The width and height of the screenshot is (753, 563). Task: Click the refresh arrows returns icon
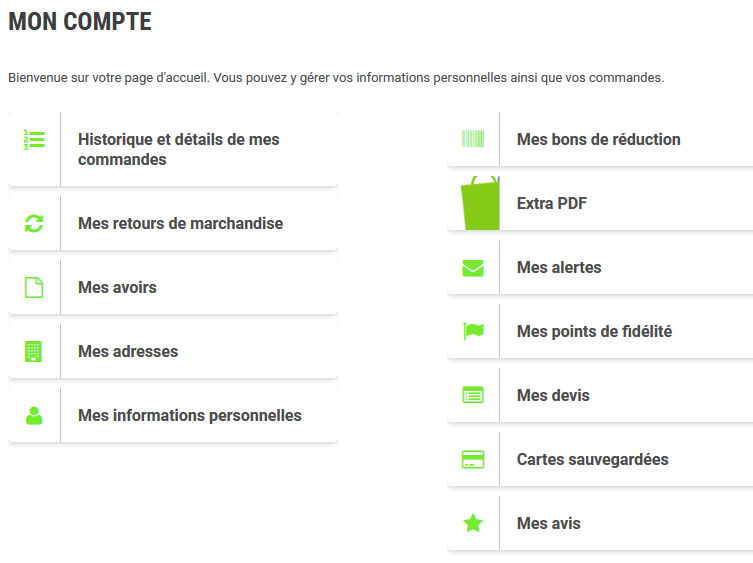34,224
